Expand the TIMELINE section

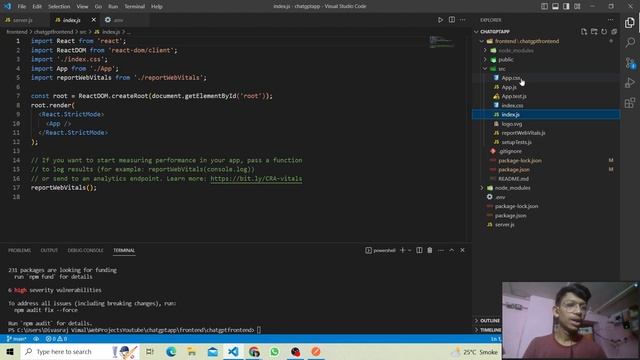(490, 330)
